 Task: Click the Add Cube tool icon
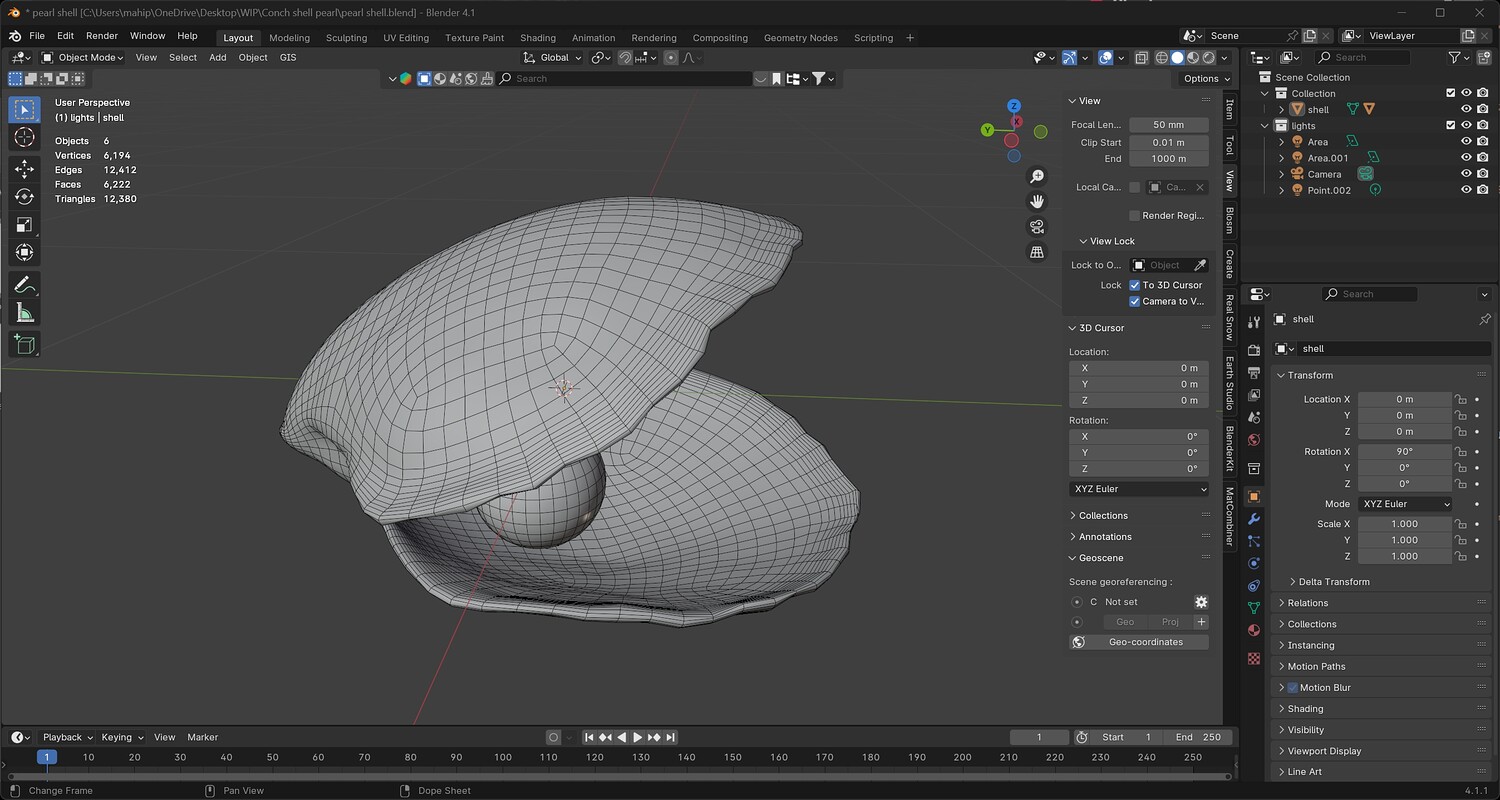click(x=25, y=345)
